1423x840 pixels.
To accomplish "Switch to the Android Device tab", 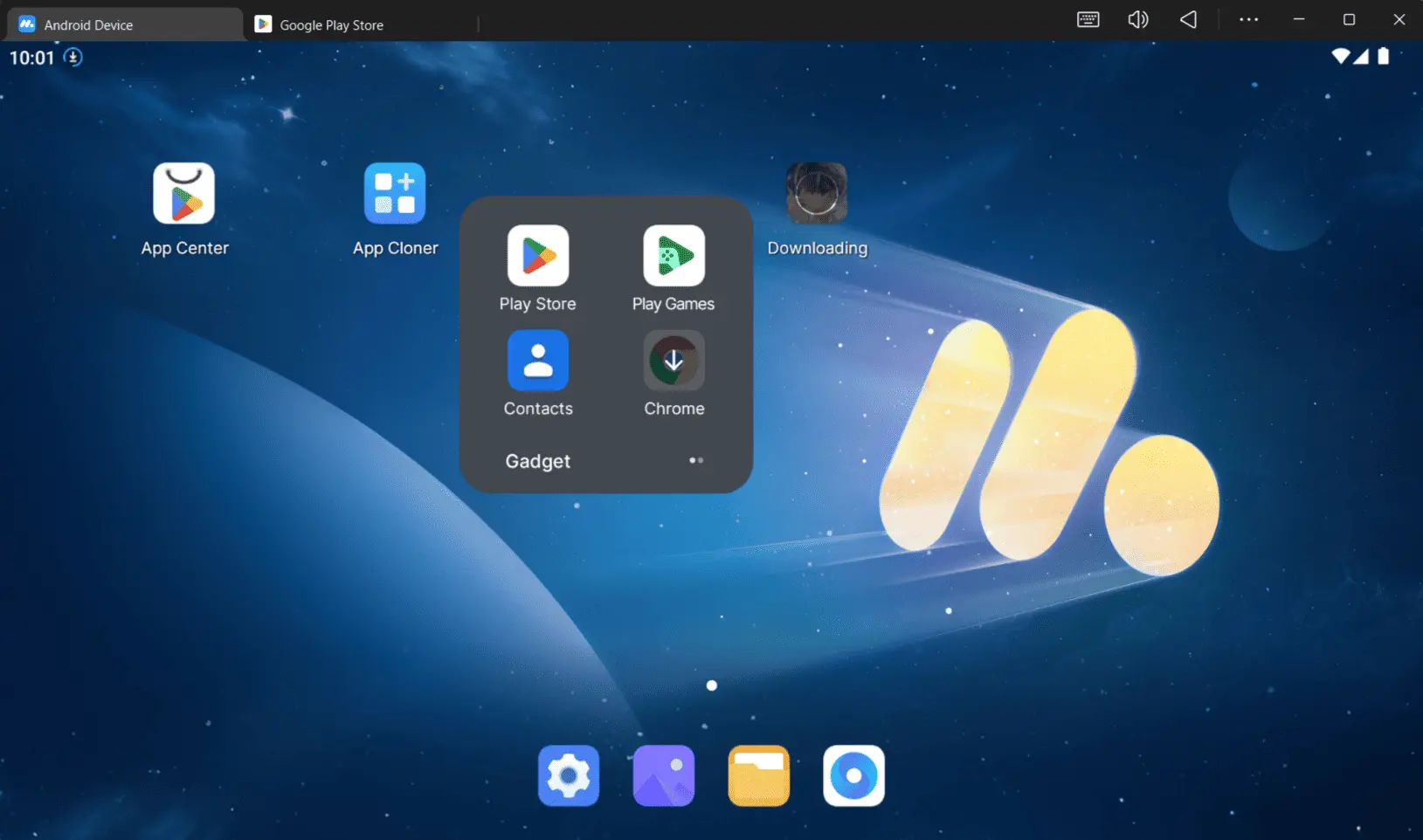I will point(125,24).
